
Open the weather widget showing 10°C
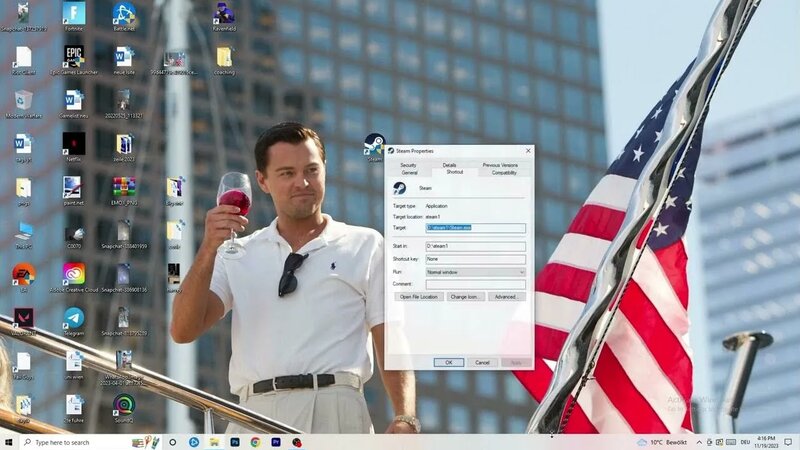[x=662, y=442]
